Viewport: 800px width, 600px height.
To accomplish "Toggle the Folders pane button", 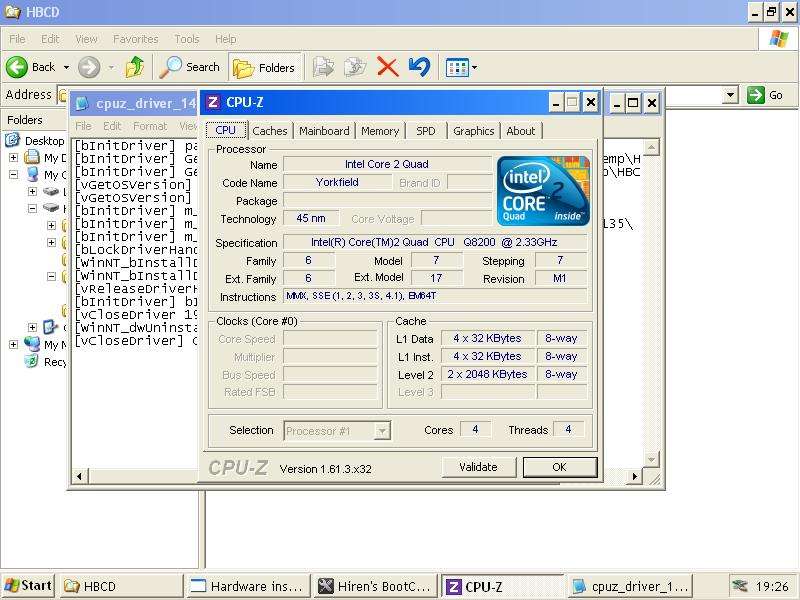I will click(x=264, y=67).
